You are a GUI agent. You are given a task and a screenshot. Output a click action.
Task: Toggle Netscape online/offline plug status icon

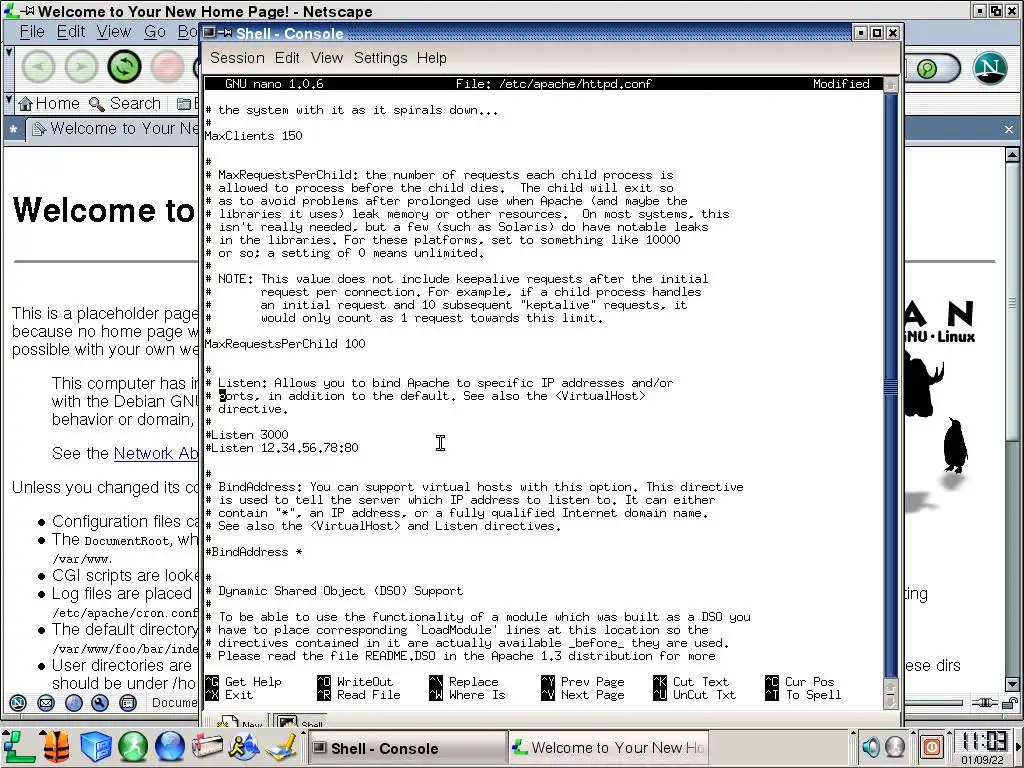(x=984, y=703)
